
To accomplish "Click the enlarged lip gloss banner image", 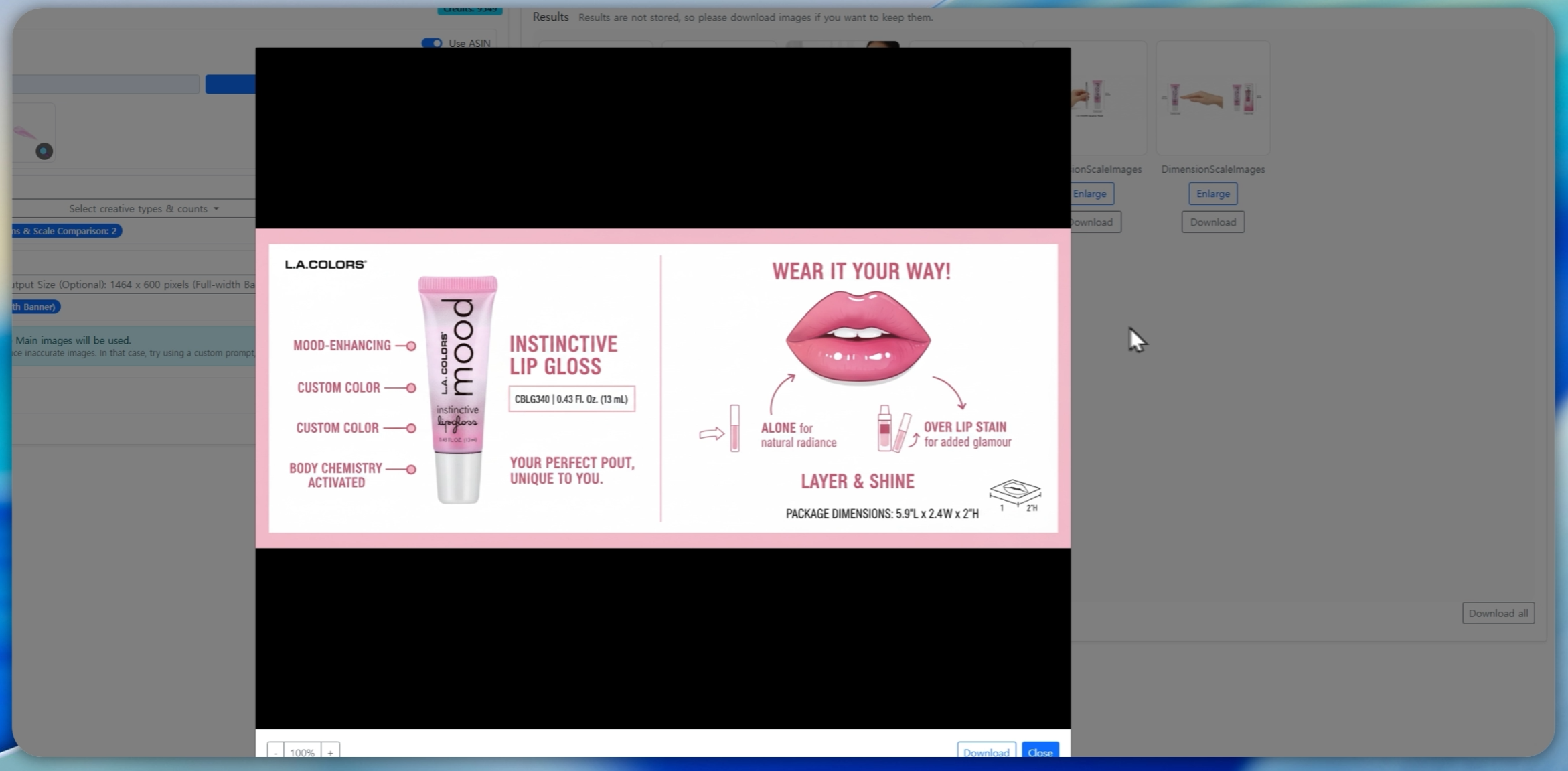I will click(x=663, y=389).
